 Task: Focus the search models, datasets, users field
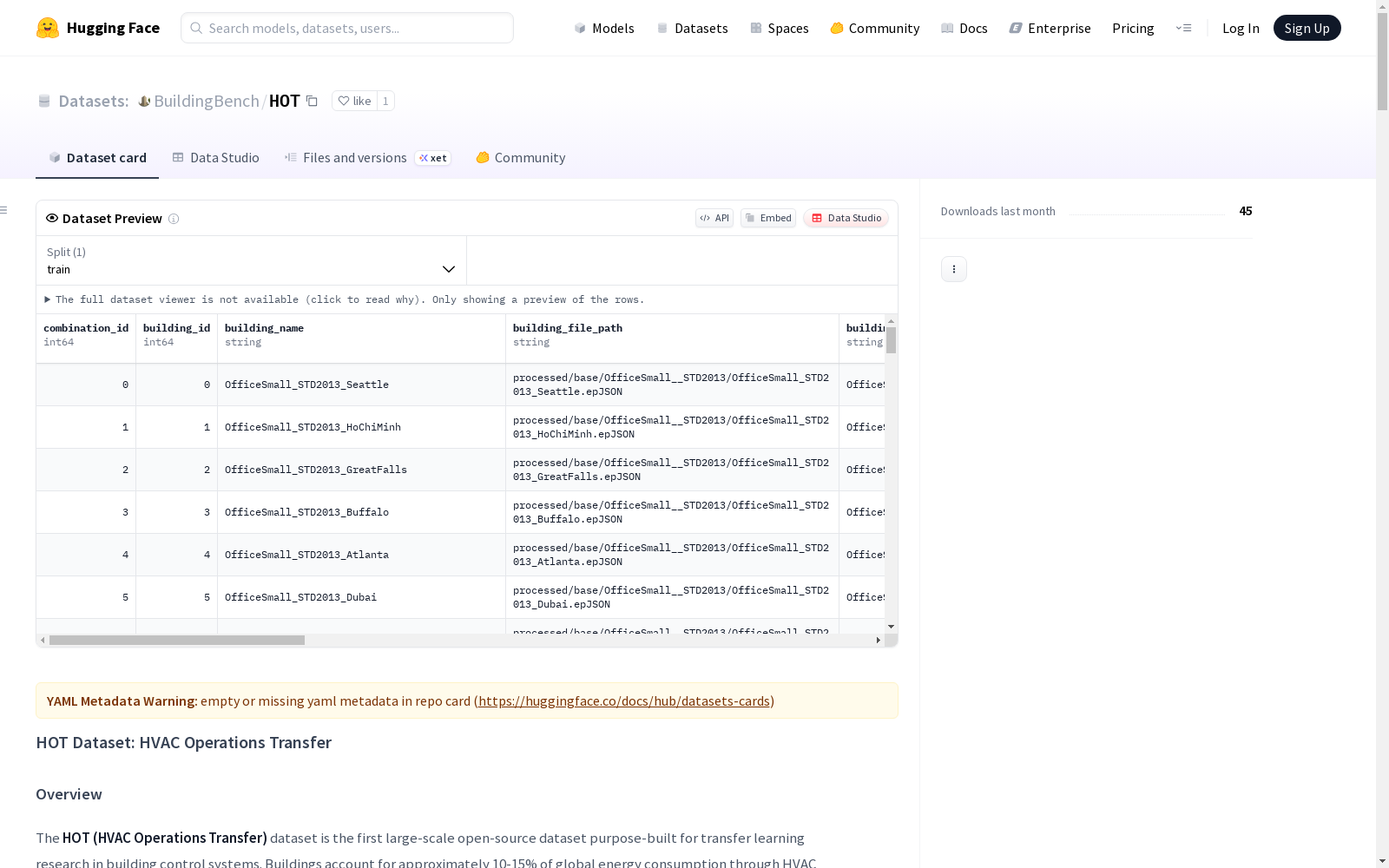point(347,28)
